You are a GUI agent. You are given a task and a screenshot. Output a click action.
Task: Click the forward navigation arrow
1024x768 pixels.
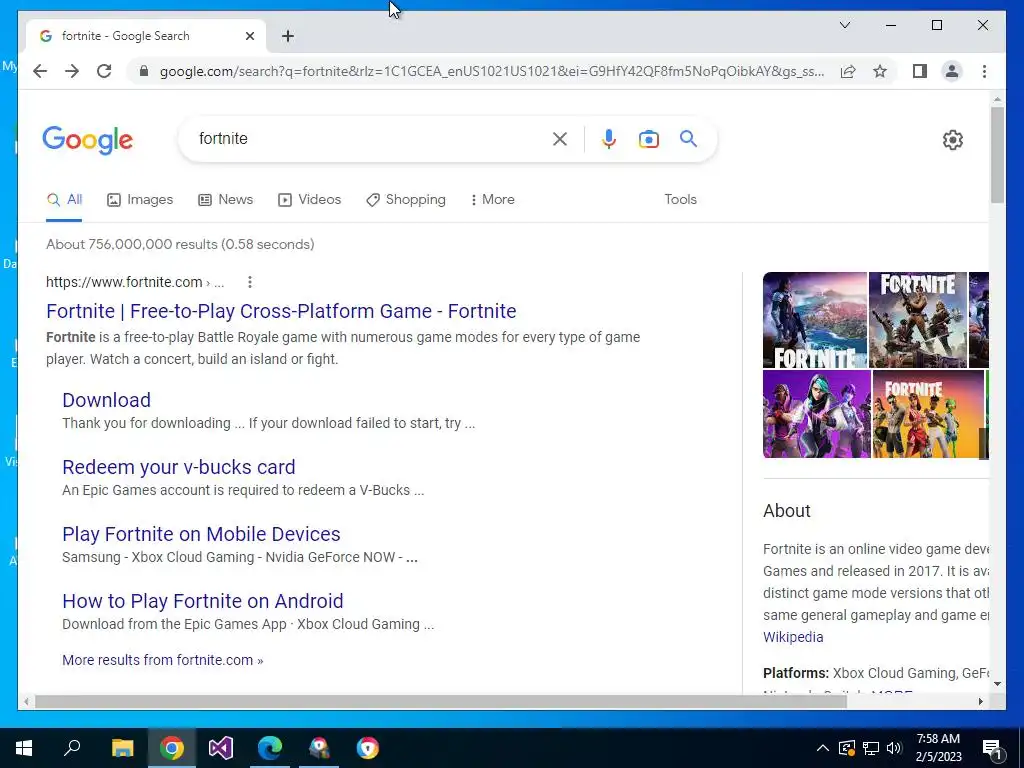[x=72, y=71]
